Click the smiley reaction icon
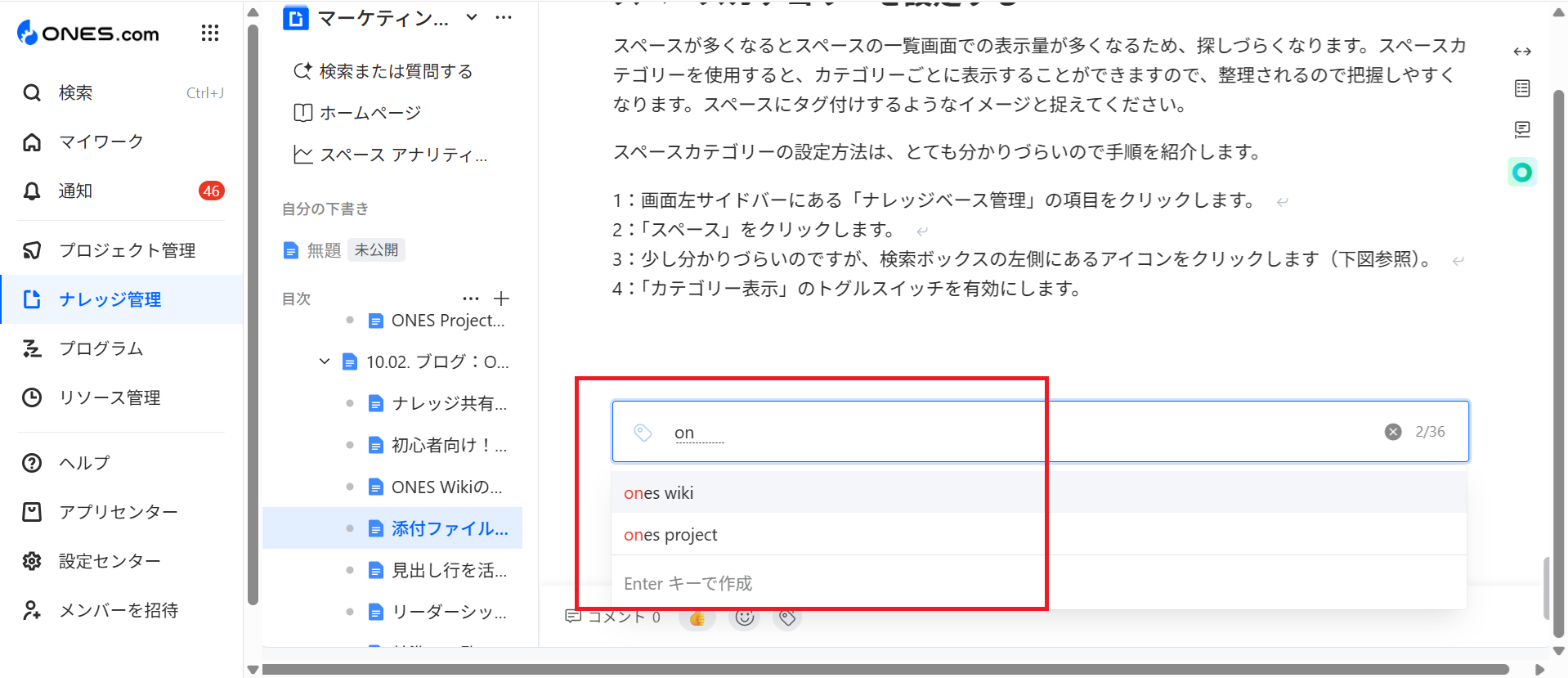The image size is (1568, 678). tap(745, 617)
